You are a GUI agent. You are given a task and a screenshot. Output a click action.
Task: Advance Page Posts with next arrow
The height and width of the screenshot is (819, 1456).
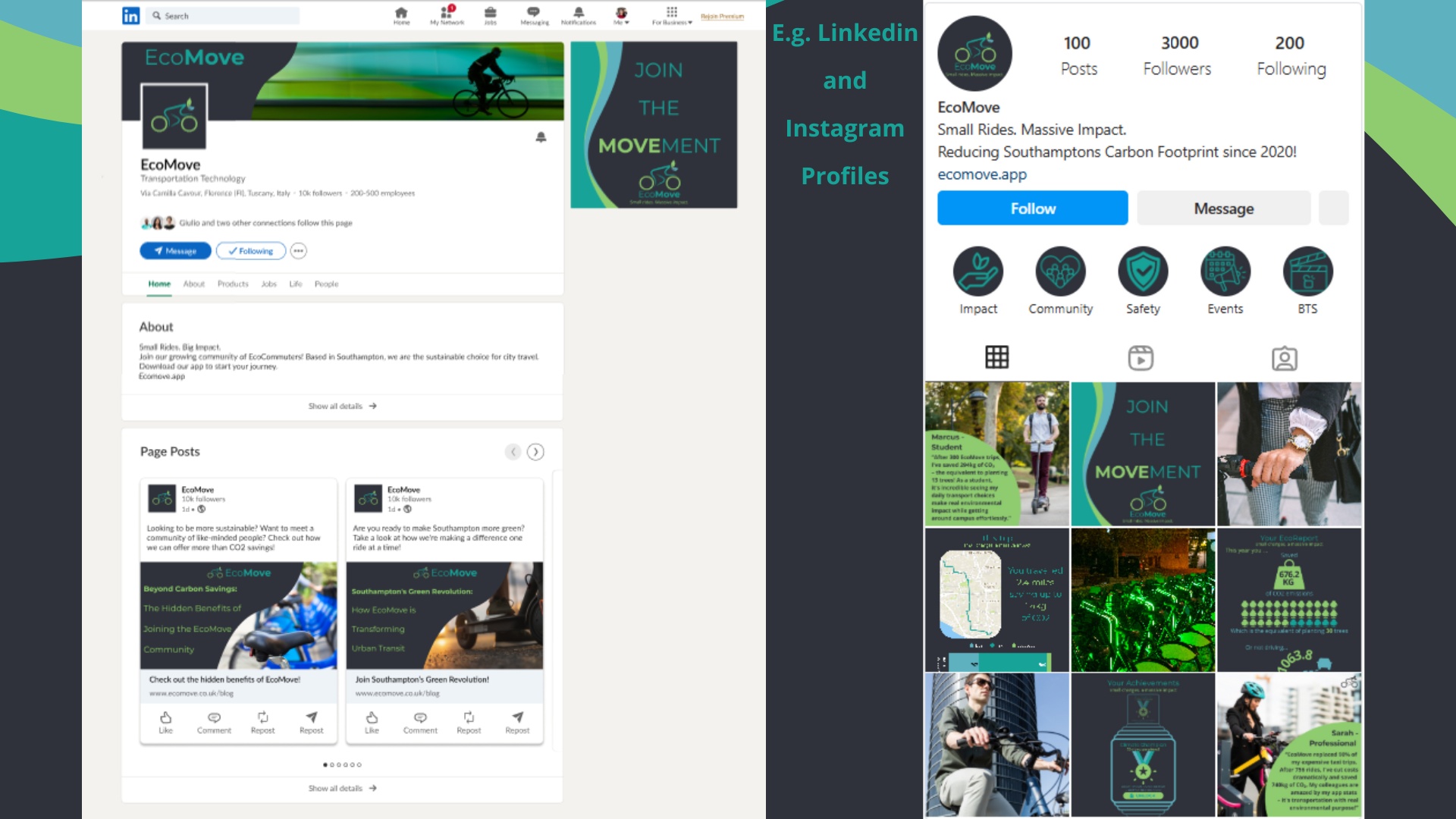pyautogui.click(x=535, y=452)
